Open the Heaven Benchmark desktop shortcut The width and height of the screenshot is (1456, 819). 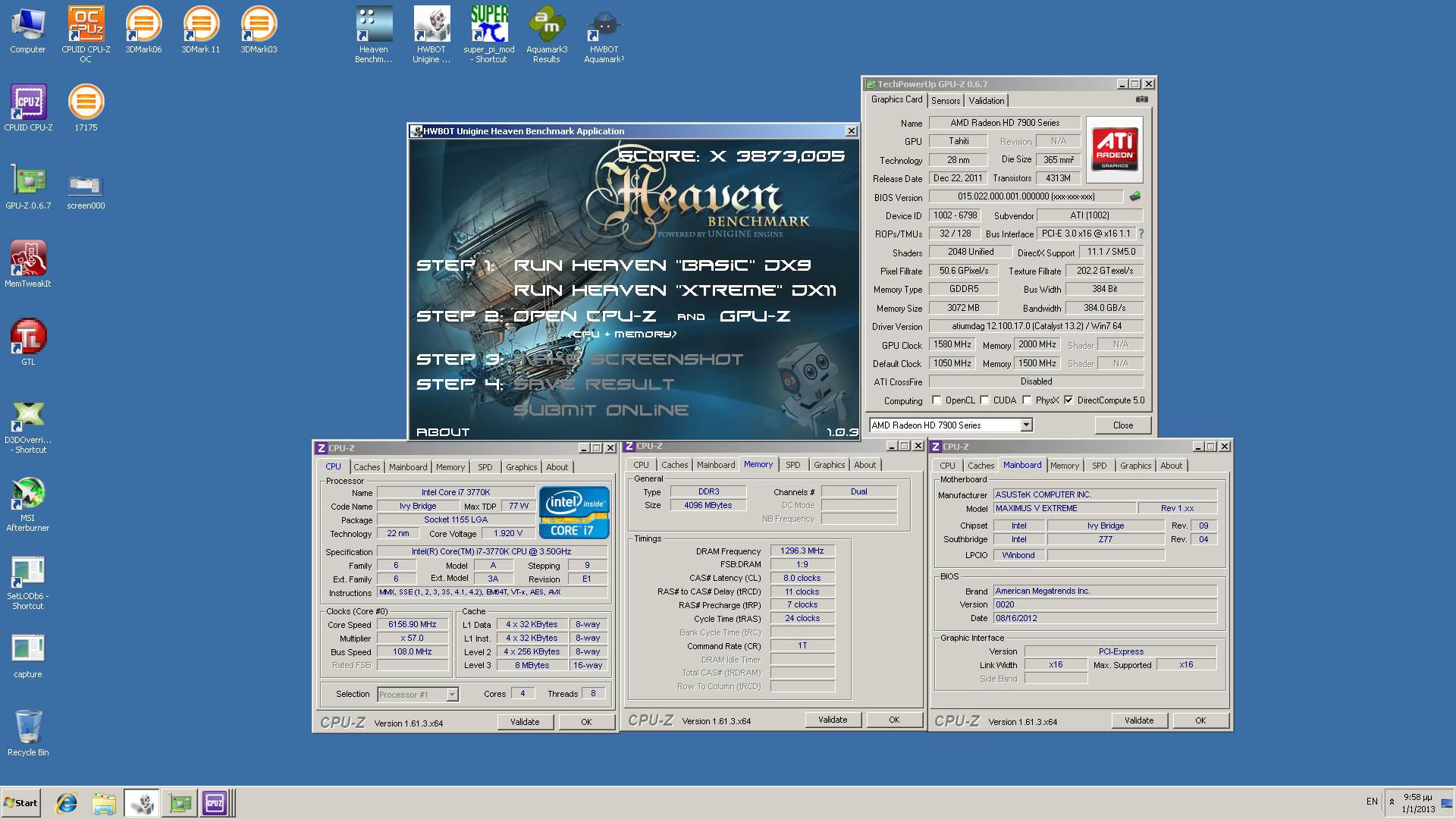[x=374, y=34]
